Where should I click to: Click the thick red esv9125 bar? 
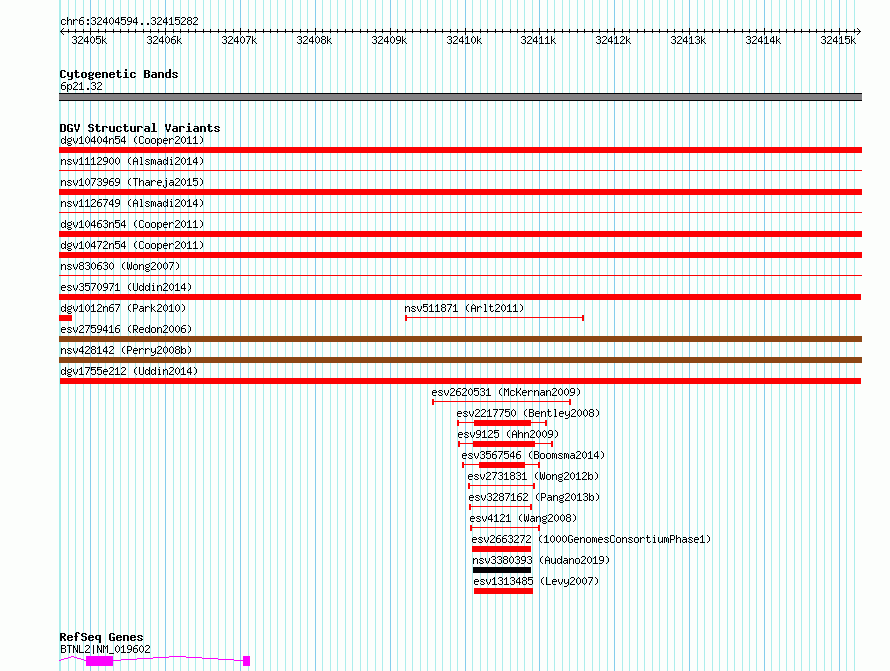point(503,444)
